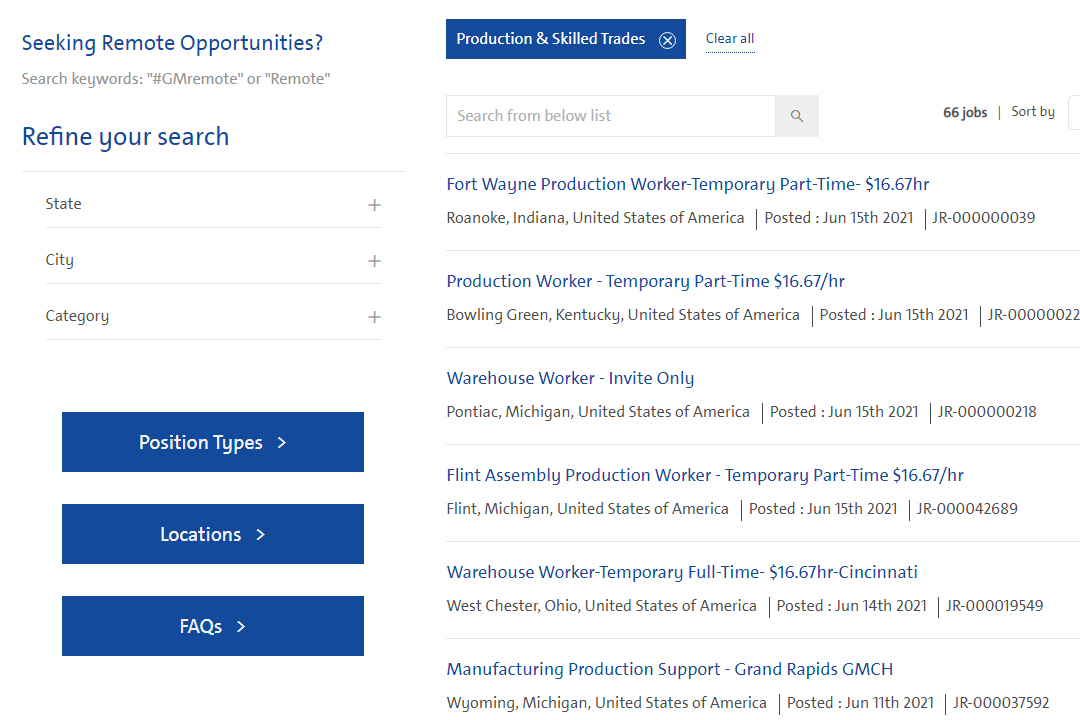Open Warehouse Worker Cincinnati job listing
This screenshot has width=1080, height=720.
click(x=682, y=572)
